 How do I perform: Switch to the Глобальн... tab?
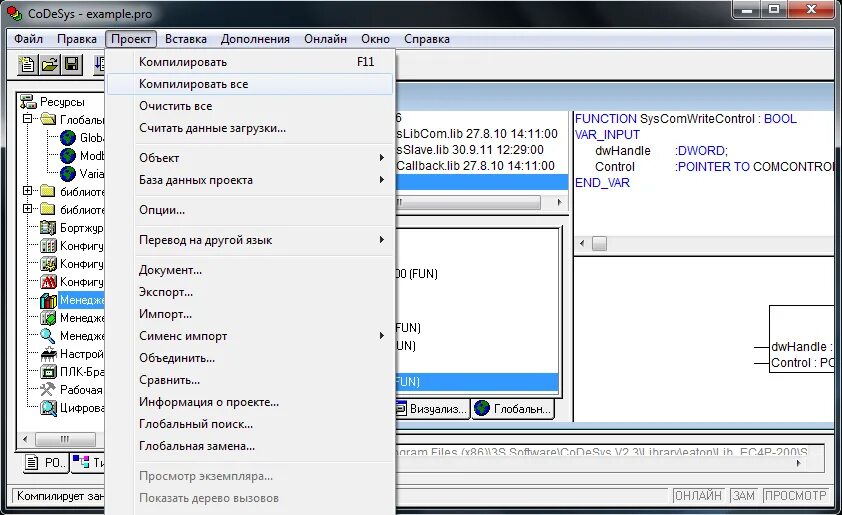513,409
